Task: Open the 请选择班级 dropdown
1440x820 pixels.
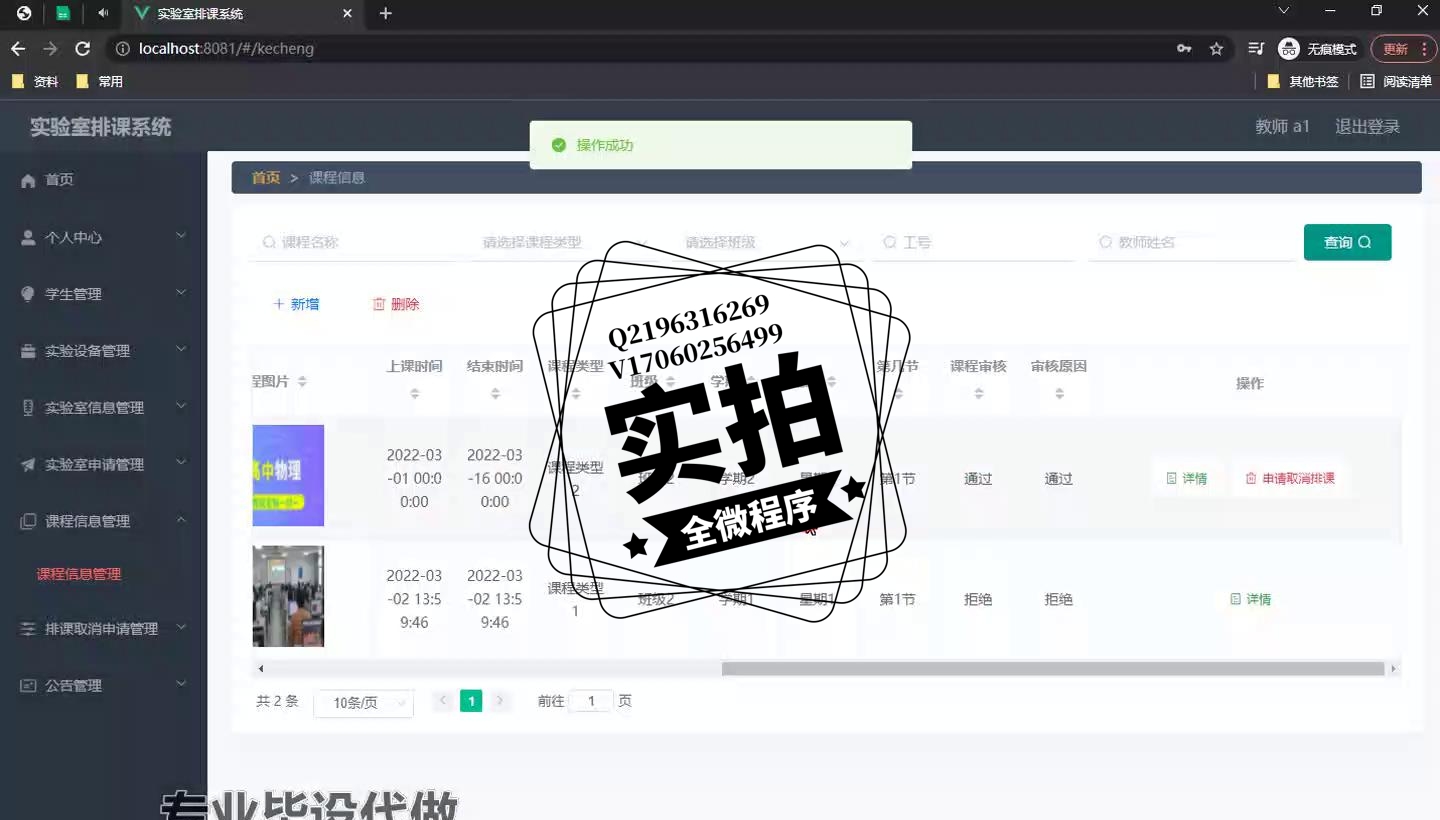Action: (768, 242)
